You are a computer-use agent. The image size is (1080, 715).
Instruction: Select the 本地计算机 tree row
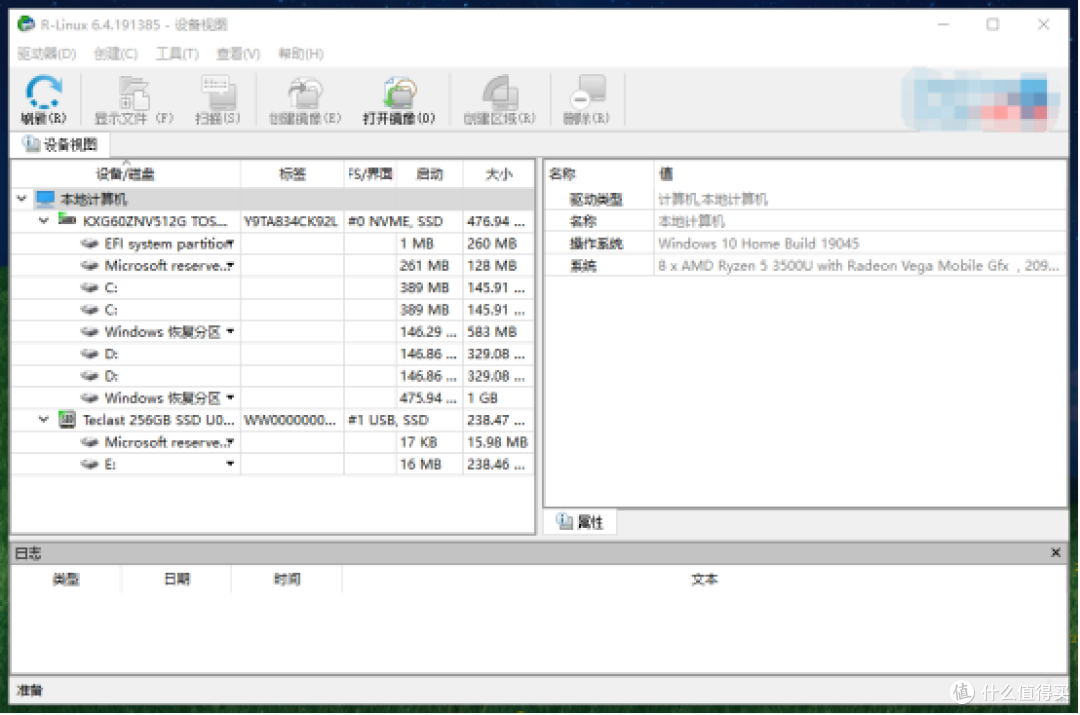[x=273, y=199]
